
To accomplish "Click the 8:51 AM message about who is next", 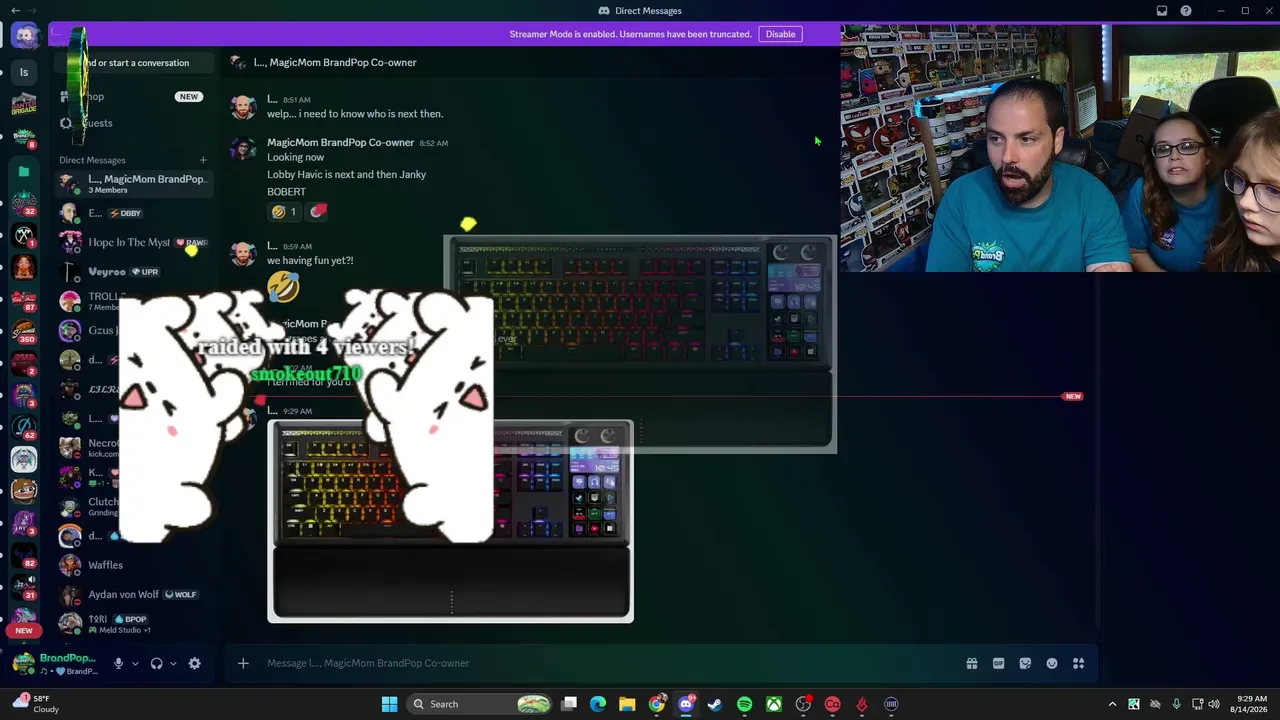I will pos(355,114).
